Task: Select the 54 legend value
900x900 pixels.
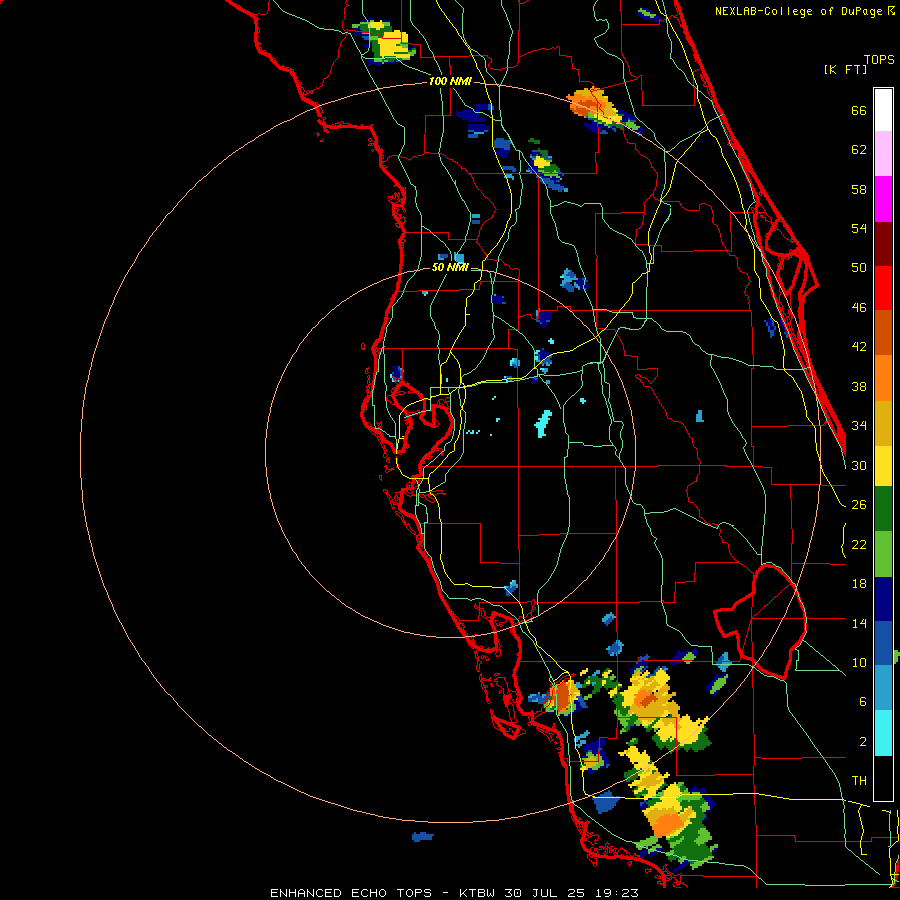Action: (x=859, y=228)
